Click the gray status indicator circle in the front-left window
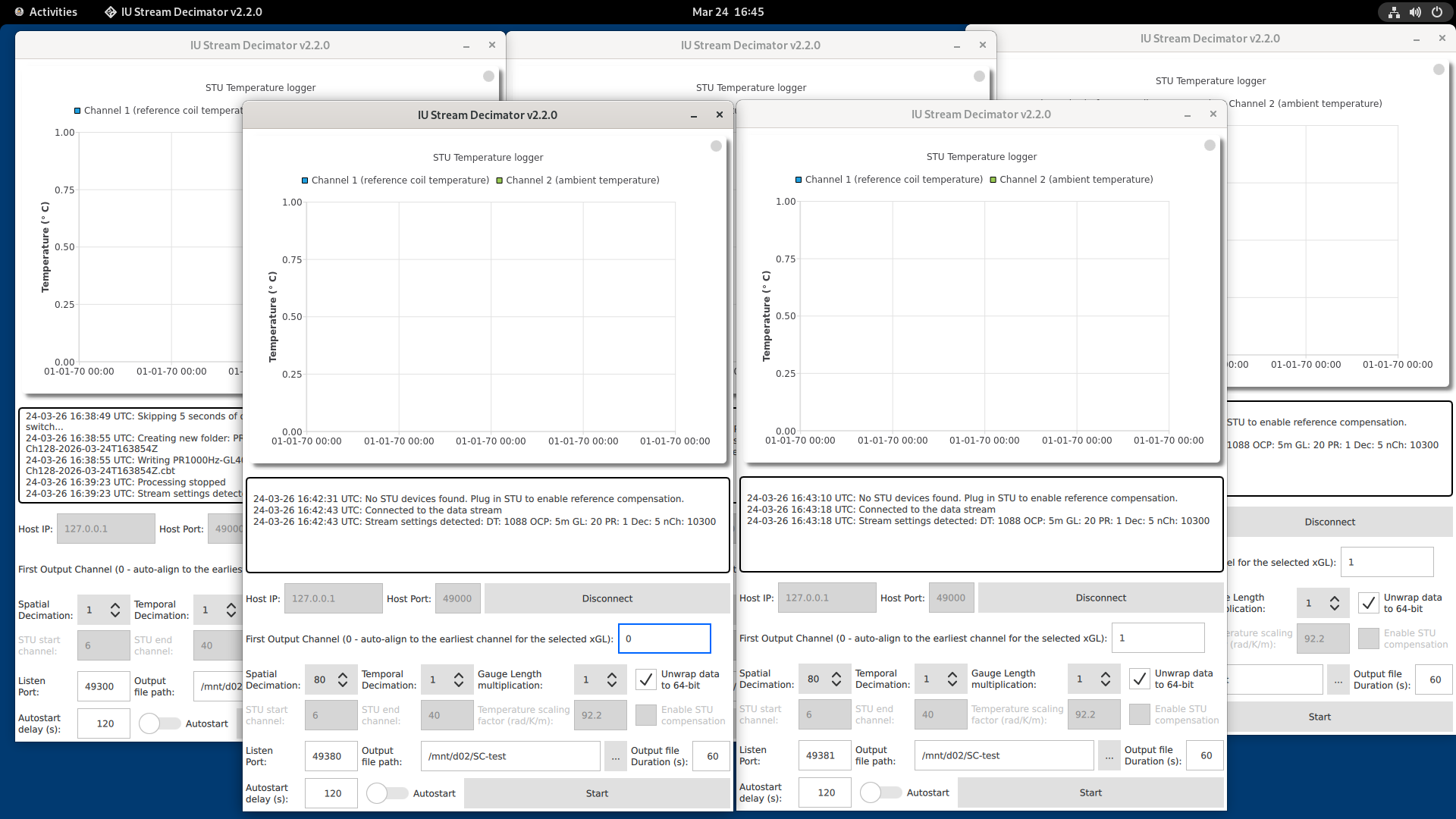 click(x=716, y=146)
